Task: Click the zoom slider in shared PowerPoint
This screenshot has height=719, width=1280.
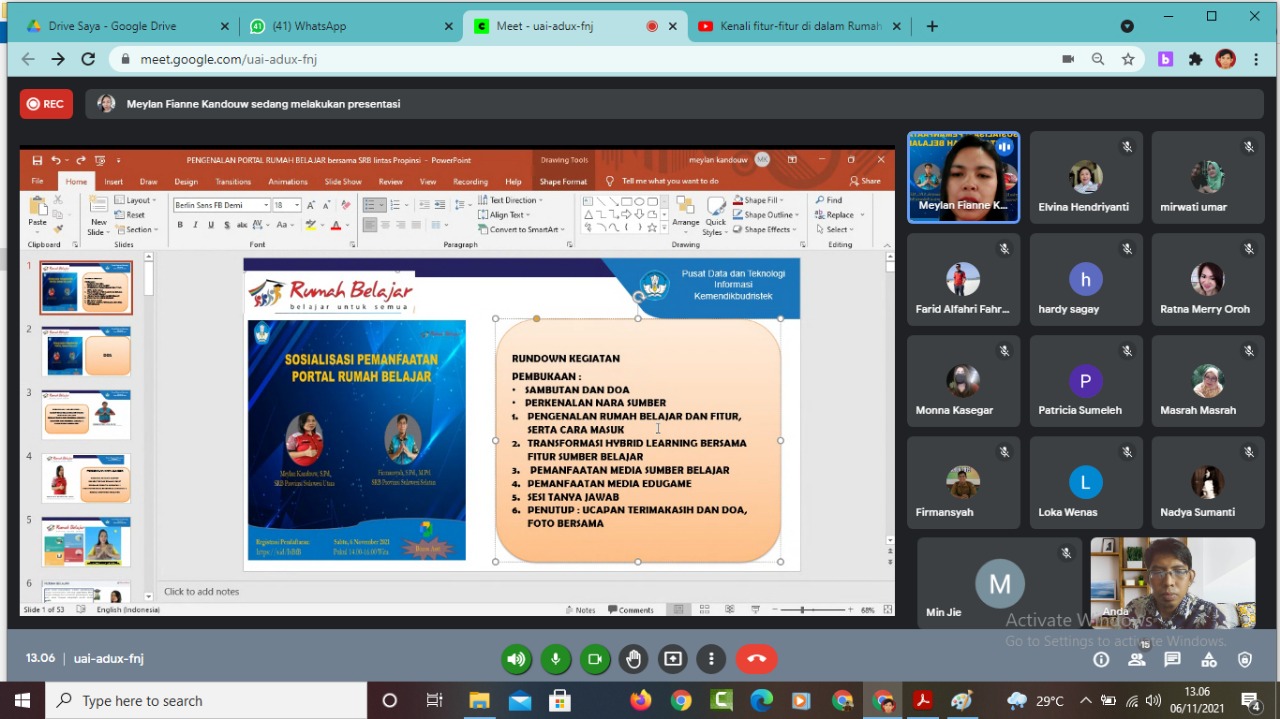Action: tap(802, 610)
